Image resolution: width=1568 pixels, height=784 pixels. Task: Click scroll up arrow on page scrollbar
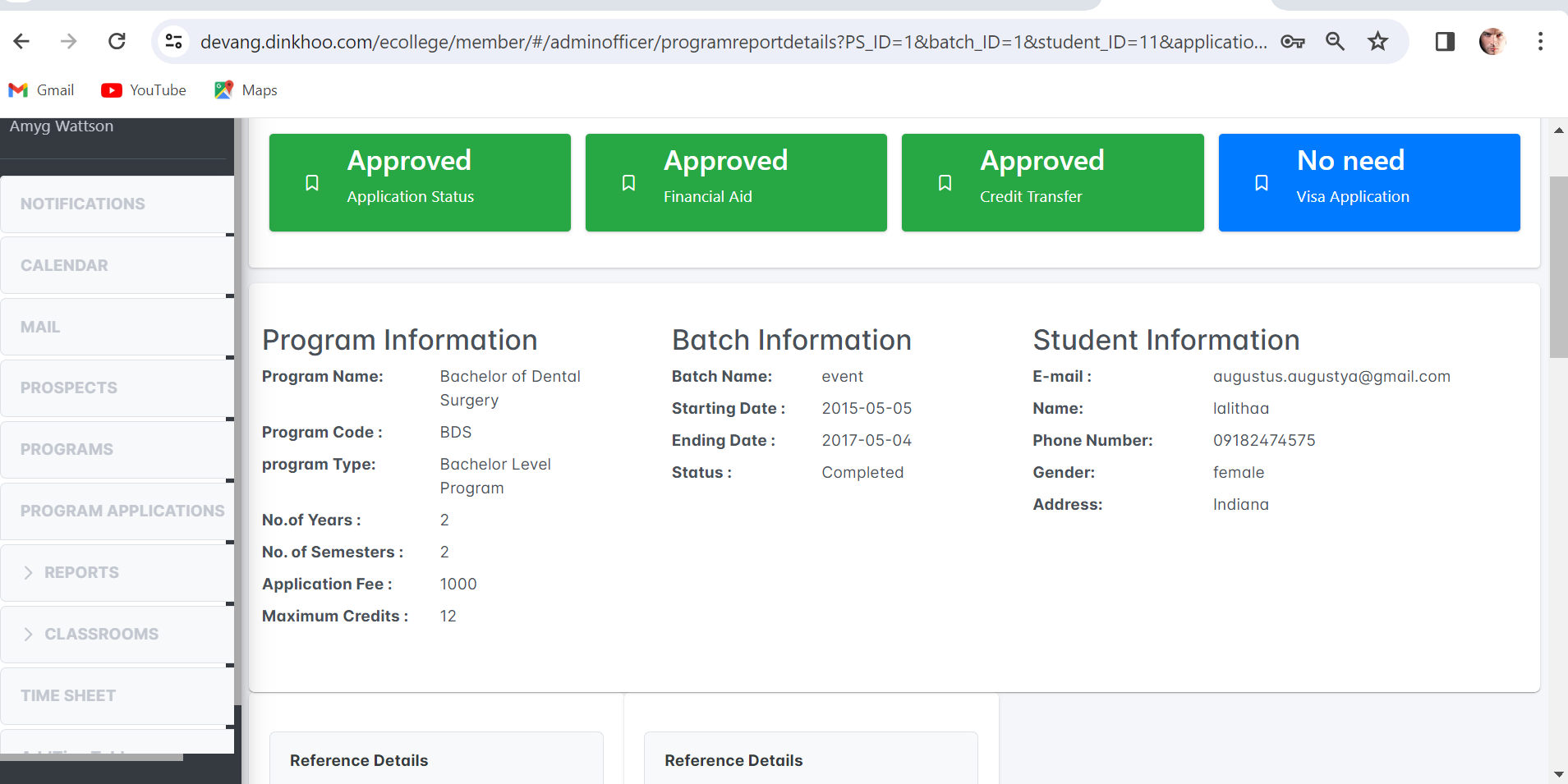[x=1558, y=130]
